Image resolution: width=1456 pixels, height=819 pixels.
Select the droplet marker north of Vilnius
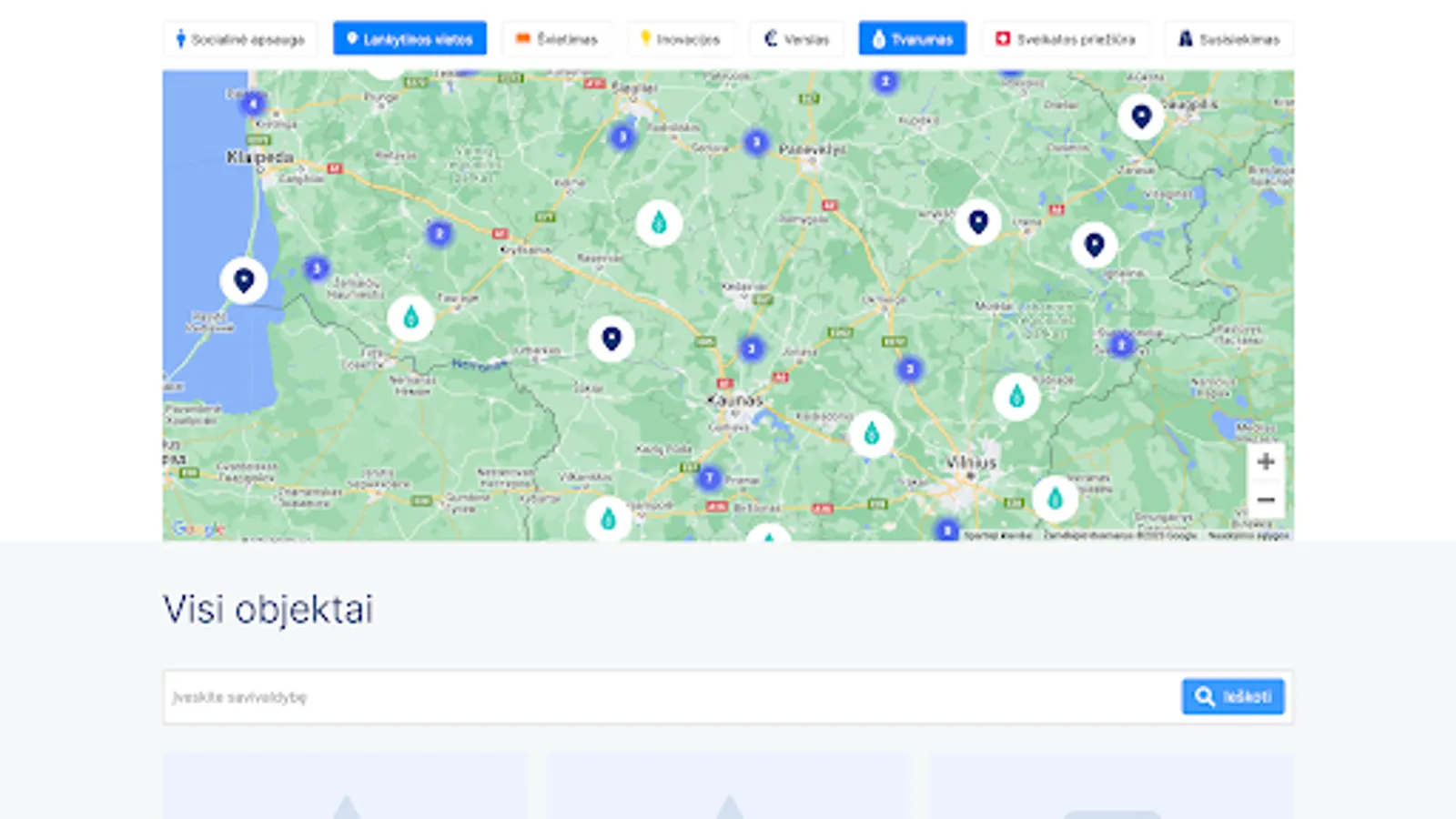(x=1016, y=397)
